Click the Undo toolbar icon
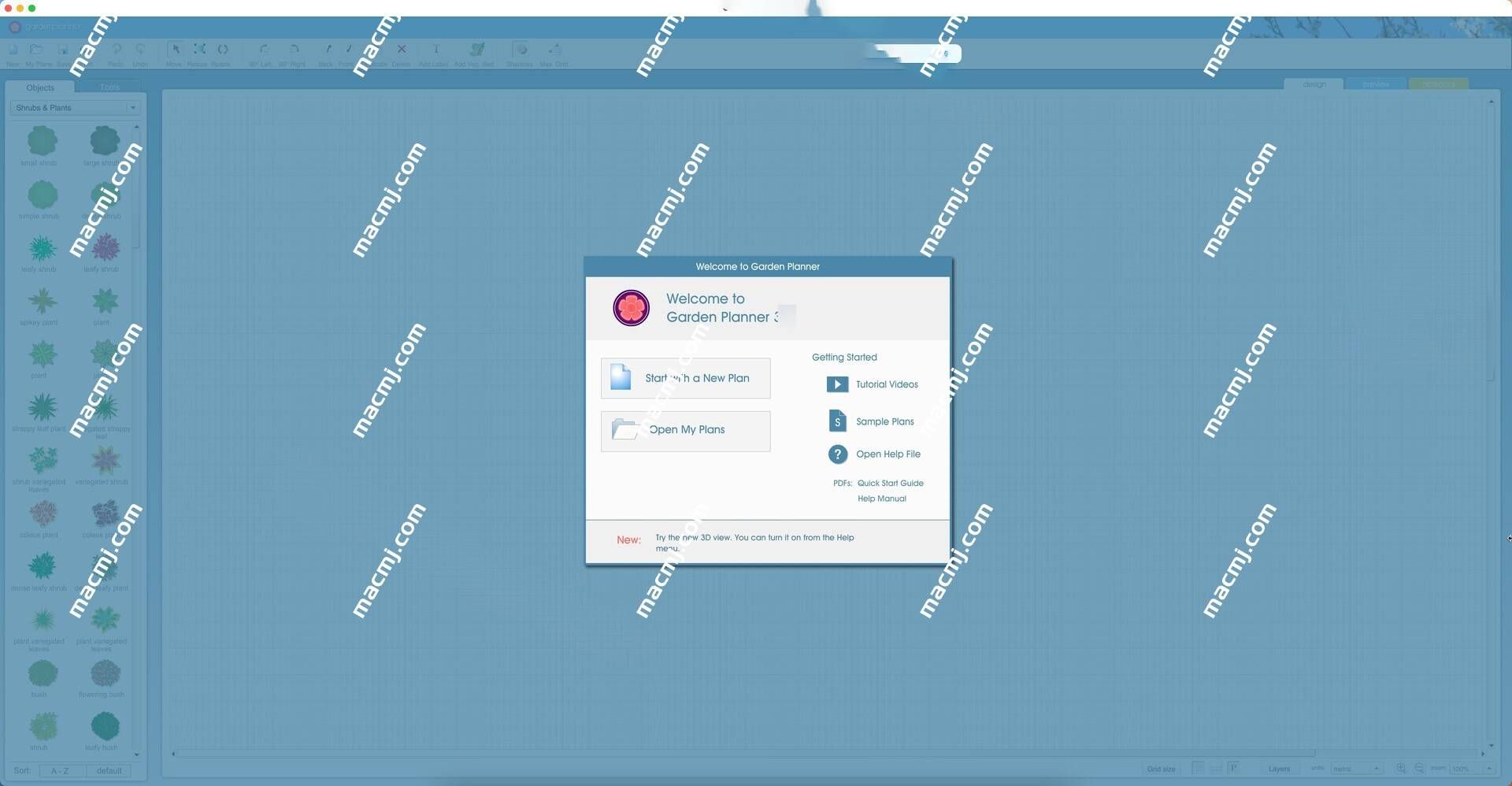Viewport: 1512px width, 786px height. [140, 50]
